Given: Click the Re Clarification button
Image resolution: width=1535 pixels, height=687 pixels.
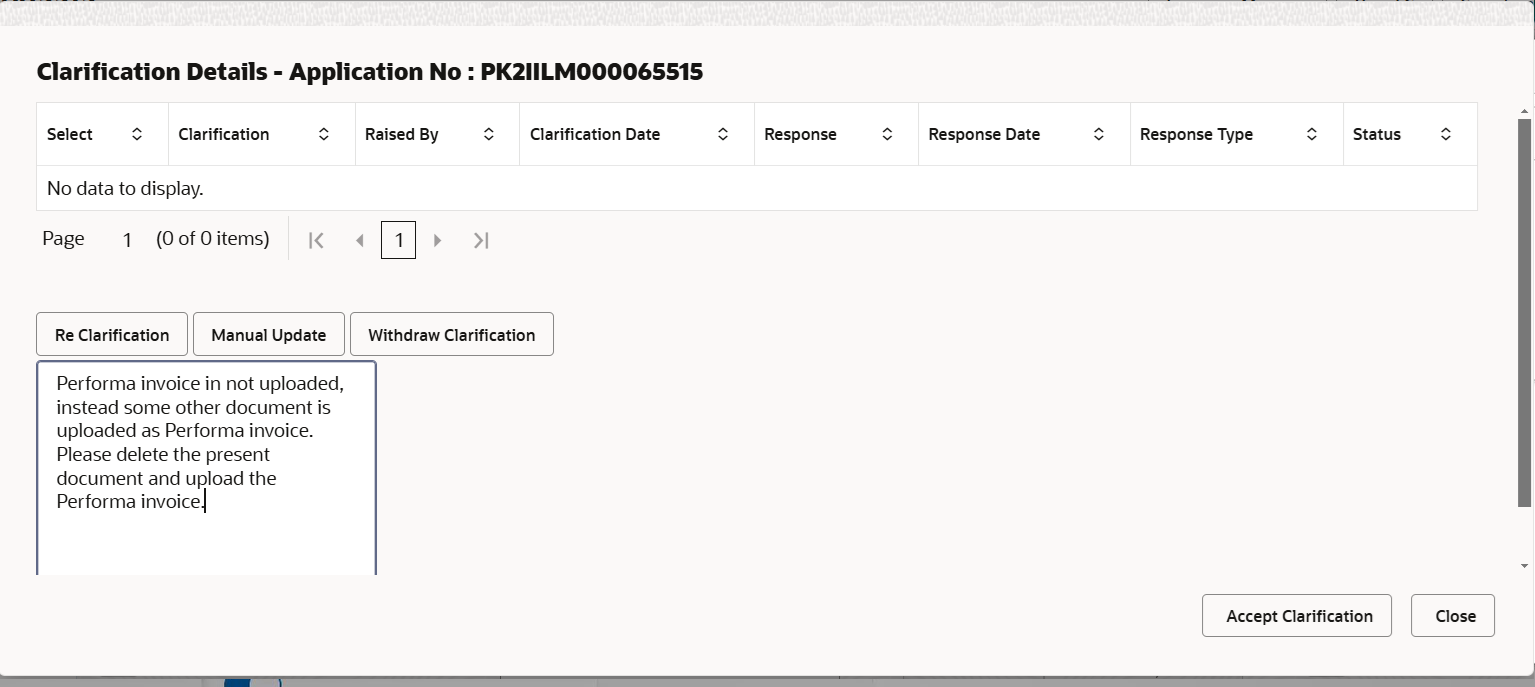Looking at the screenshot, I should (112, 335).
